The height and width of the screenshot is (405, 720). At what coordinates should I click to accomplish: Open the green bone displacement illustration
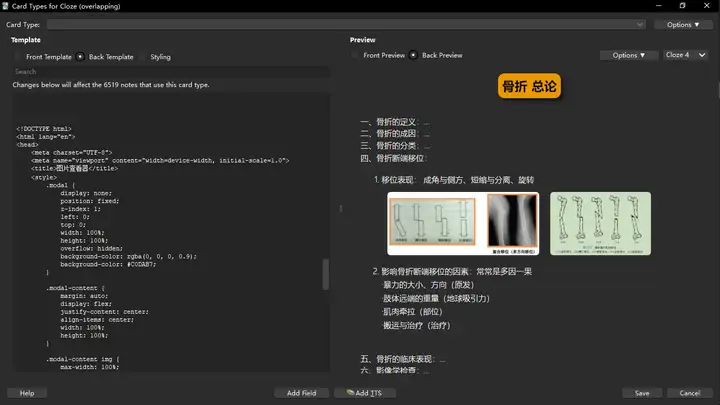click(x=600, y=222)
